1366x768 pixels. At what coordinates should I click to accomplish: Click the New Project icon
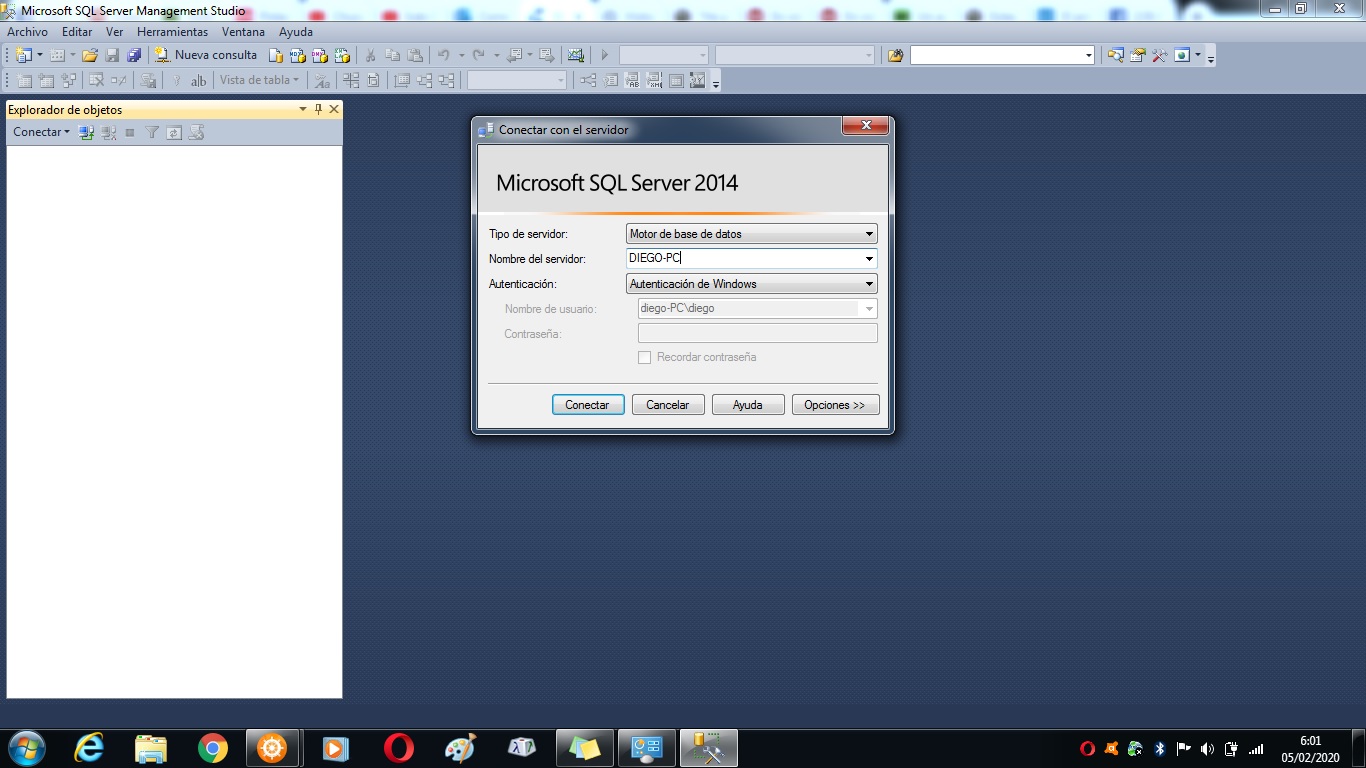(x=23, y=55)
